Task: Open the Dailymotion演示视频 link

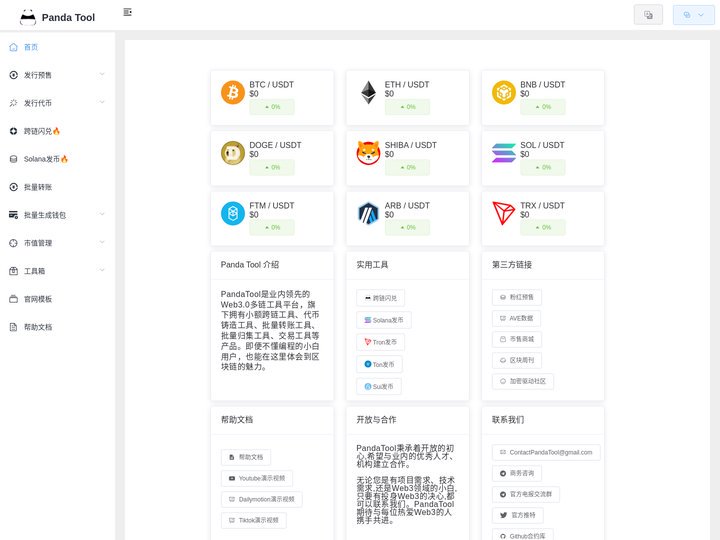Action: [262, 500]
